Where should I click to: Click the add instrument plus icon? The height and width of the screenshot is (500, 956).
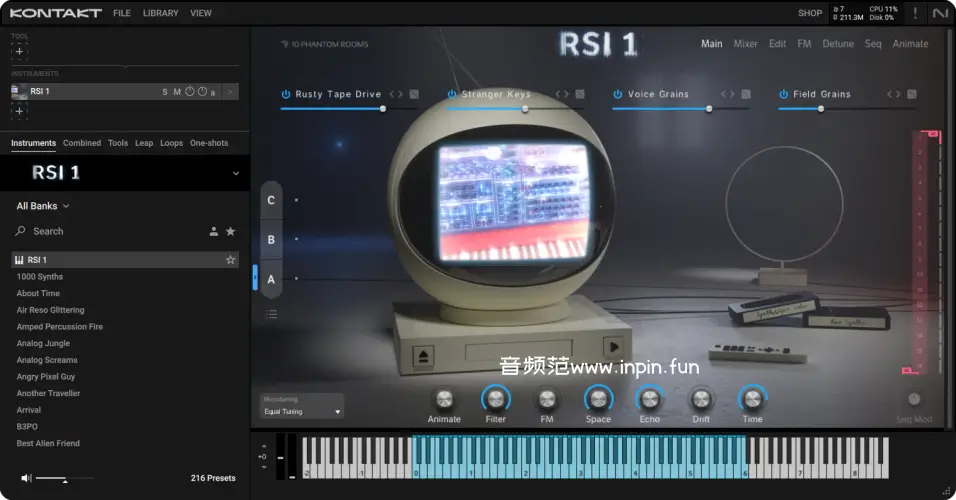tap(20, 111)
